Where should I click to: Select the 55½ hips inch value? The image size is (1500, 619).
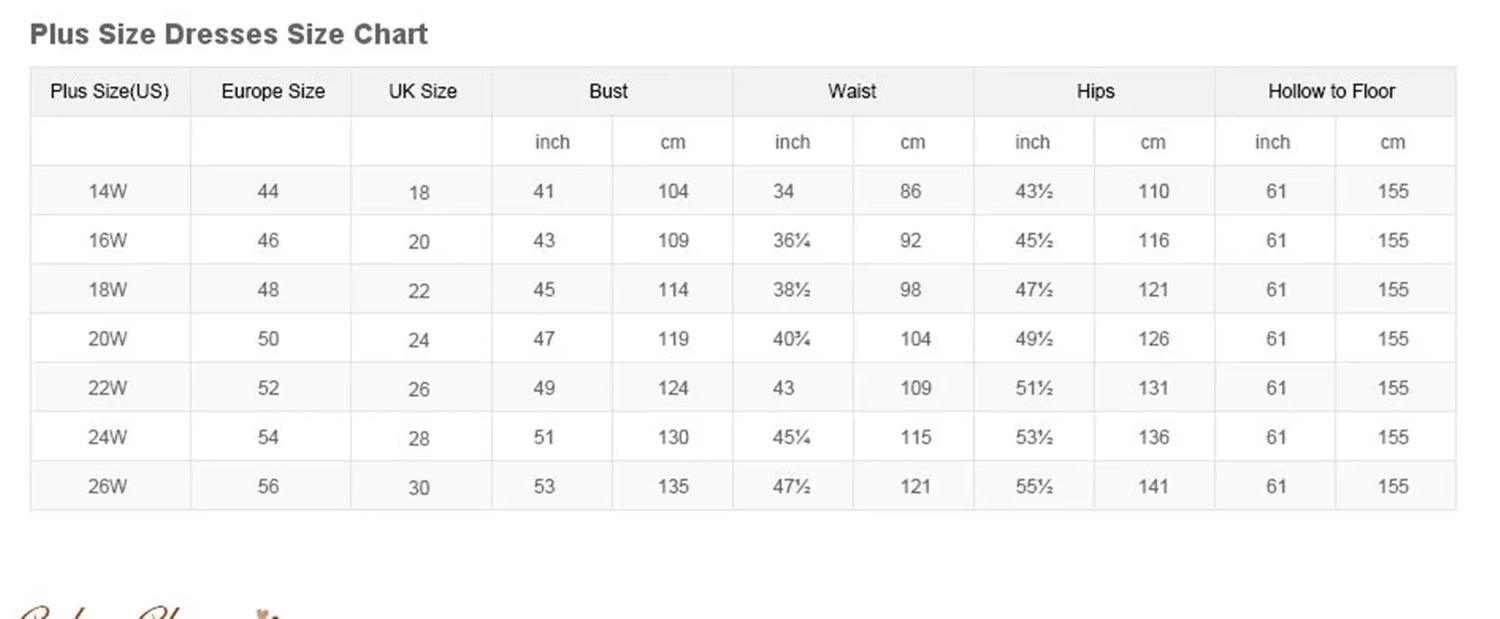click(1034, 487)
